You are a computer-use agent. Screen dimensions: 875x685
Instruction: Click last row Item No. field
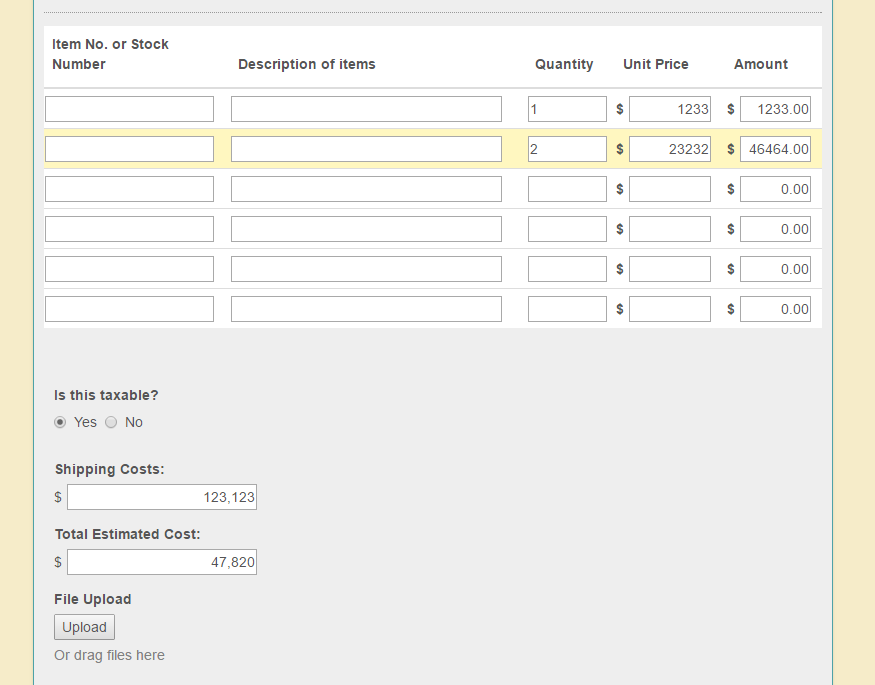click(129, 309)
